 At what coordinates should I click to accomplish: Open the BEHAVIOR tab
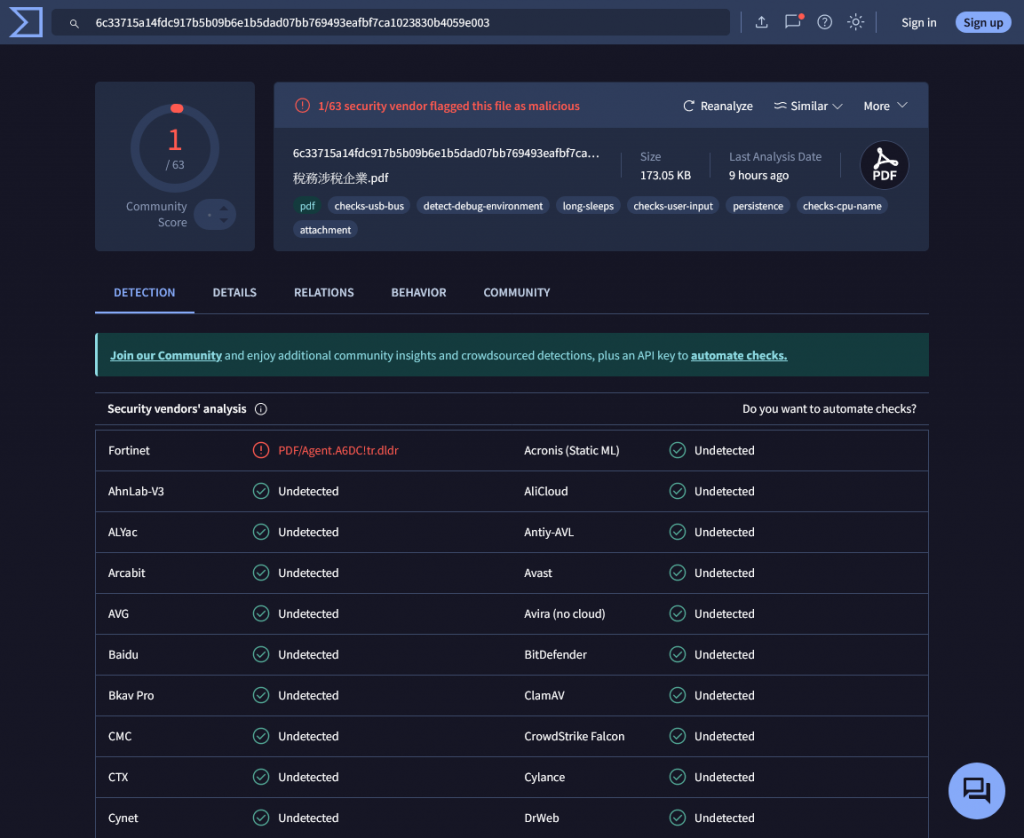[x=419, y=293]
